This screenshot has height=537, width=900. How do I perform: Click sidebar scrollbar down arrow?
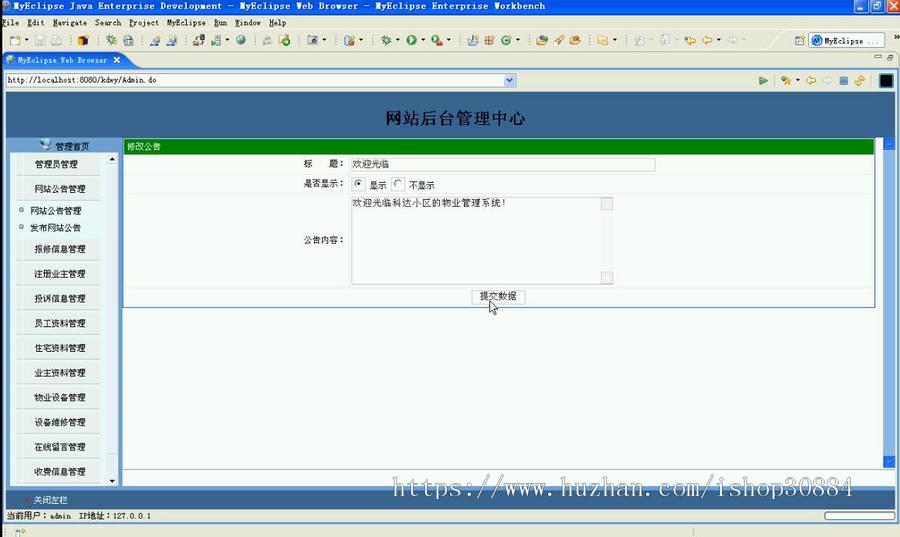112,481
